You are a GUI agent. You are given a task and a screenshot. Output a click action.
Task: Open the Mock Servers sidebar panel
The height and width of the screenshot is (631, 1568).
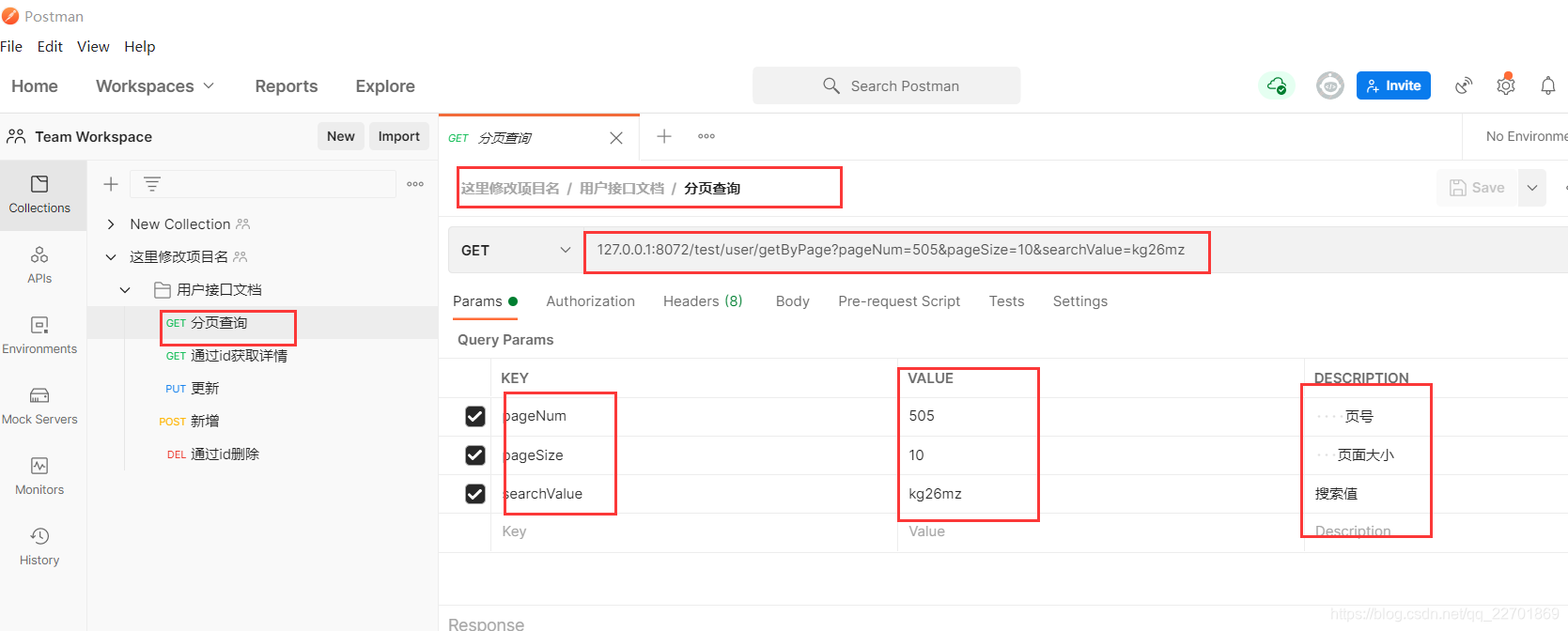(x=39, y=406)
